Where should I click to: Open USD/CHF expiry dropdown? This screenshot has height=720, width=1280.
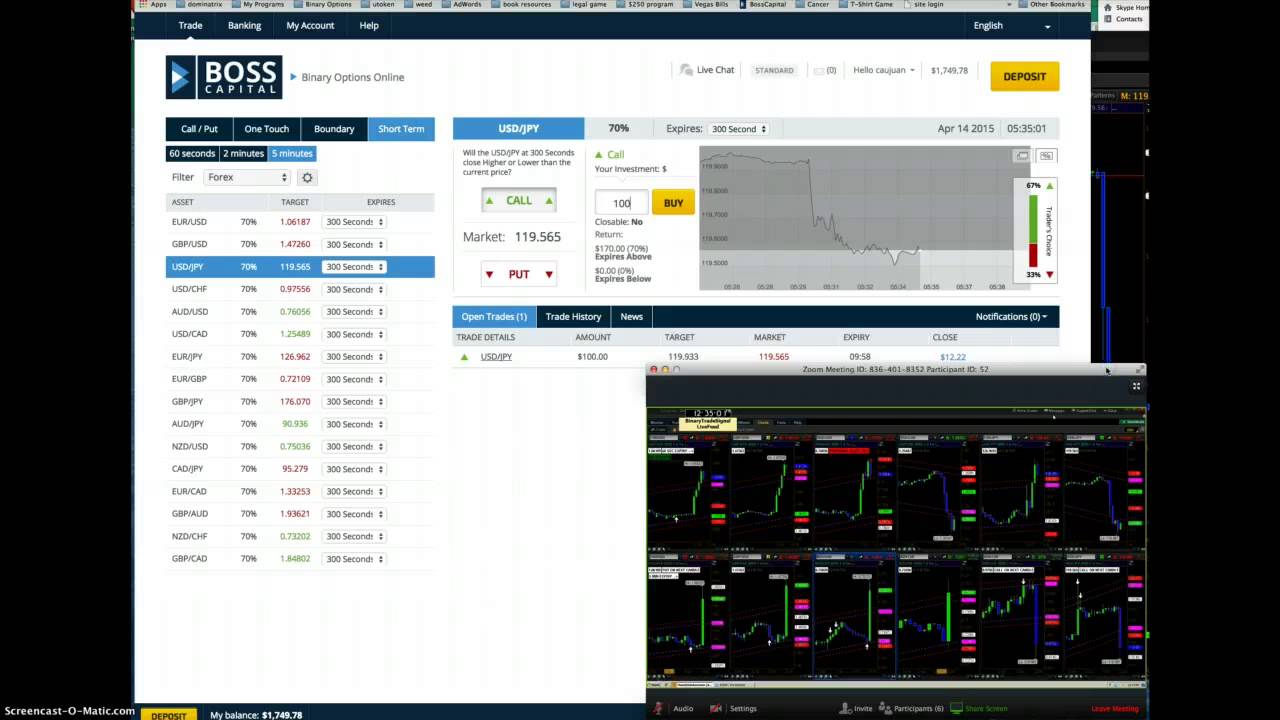tap(353, 289)
